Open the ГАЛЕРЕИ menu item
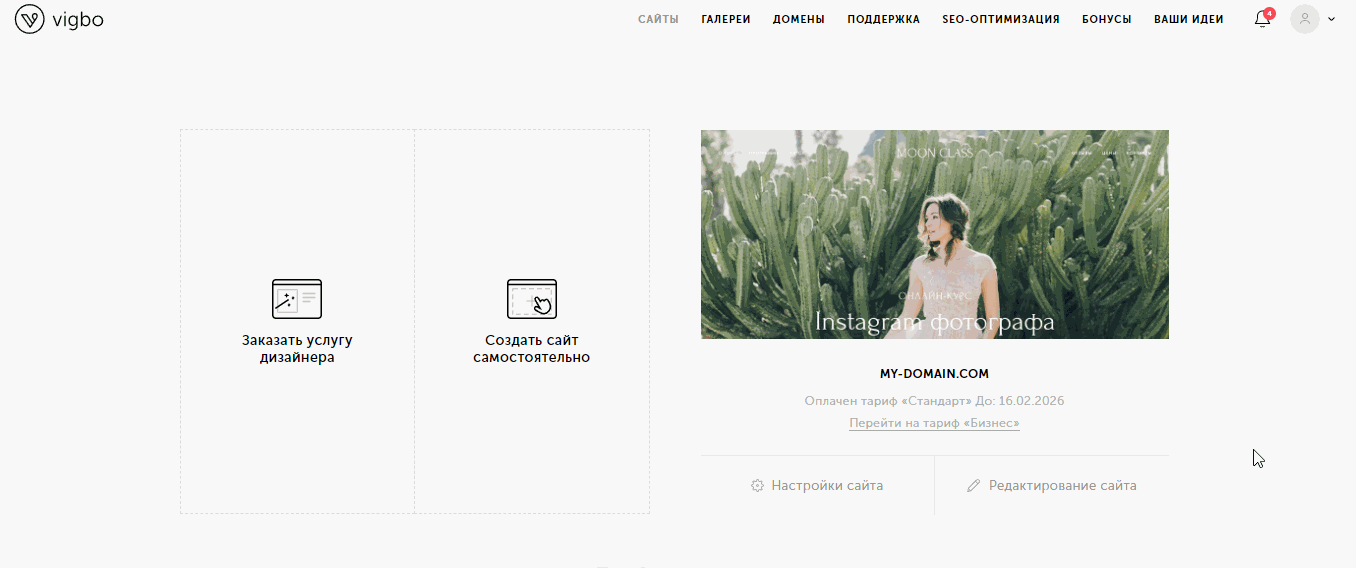Screen dimensions: 1356x568 coord(726,19)
